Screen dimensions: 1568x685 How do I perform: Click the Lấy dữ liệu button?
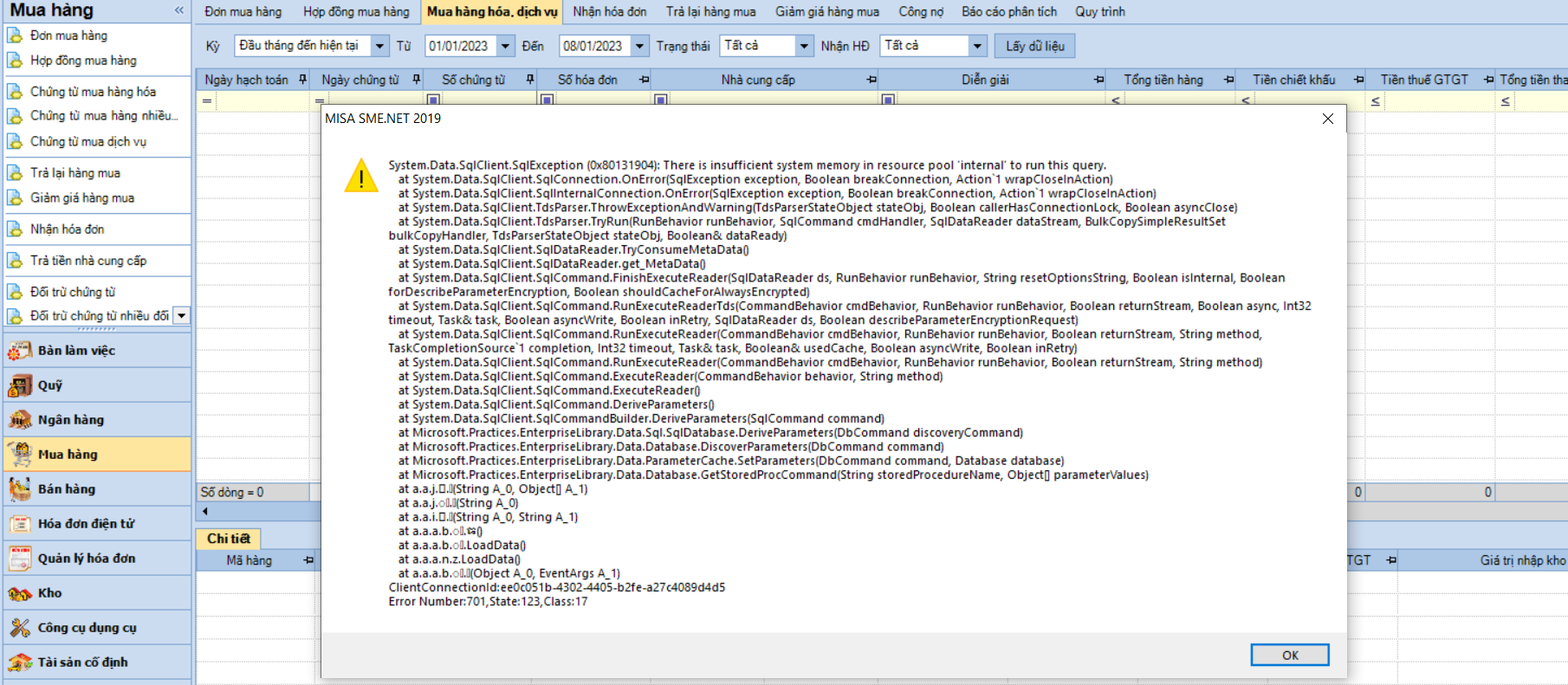tap(1035, 46)
